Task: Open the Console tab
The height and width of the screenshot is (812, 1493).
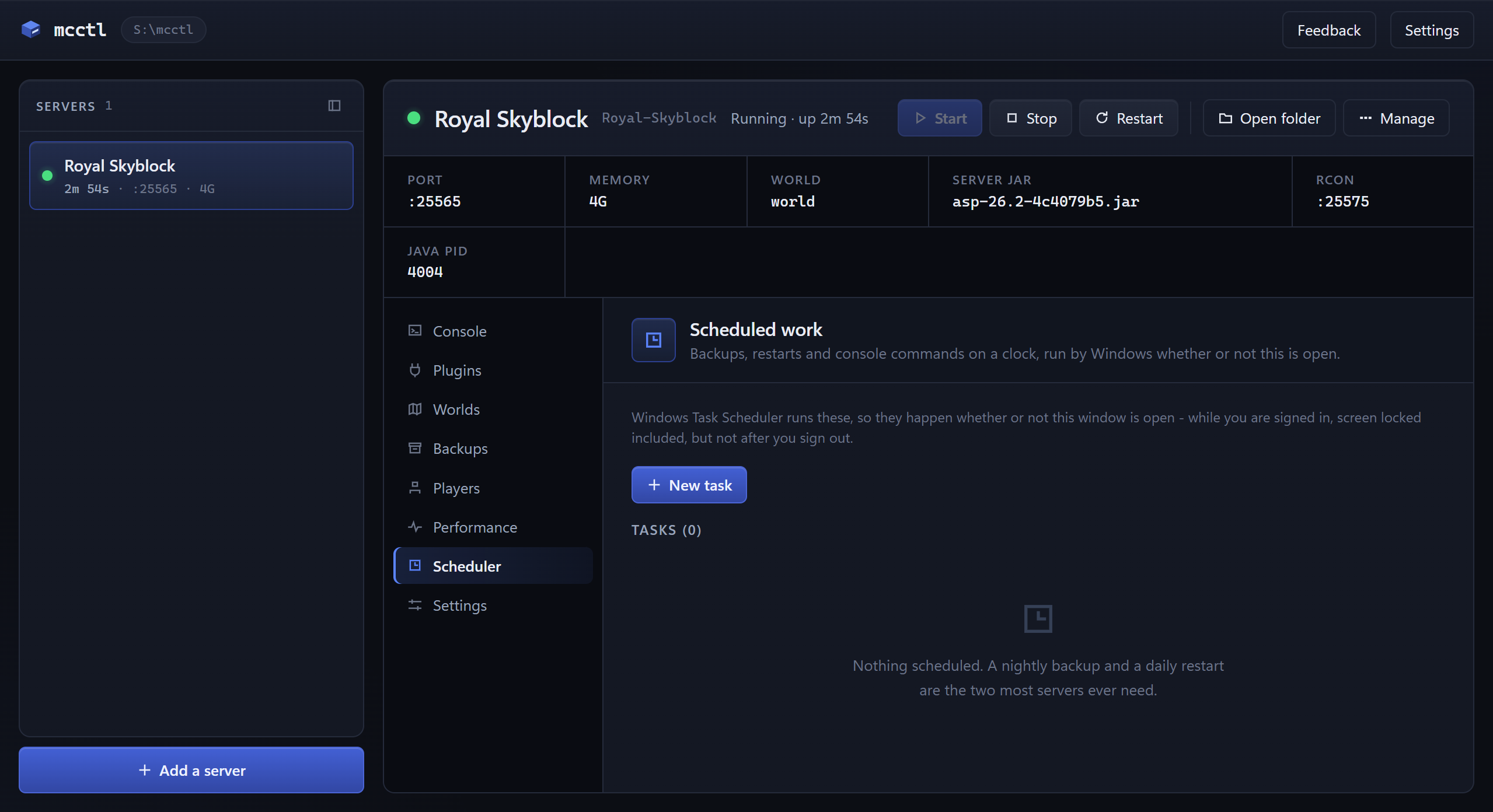Action: pyautogui.click(x=493, y=331)
